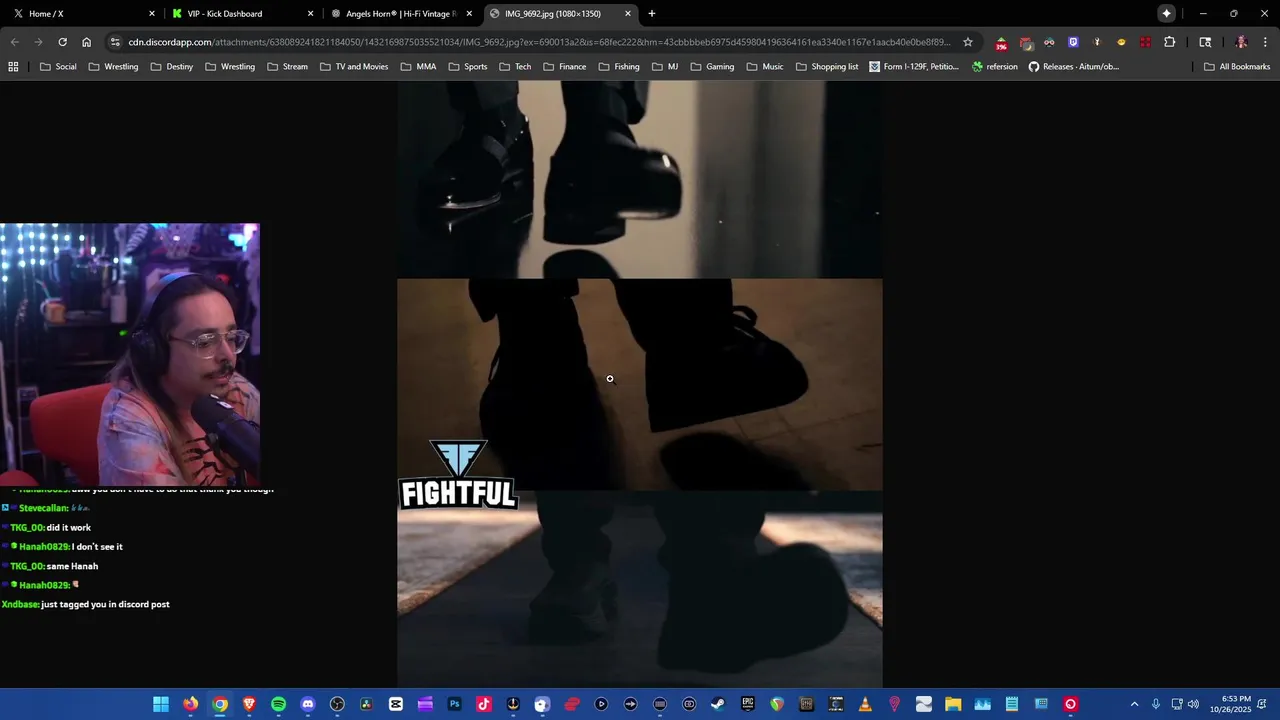Viewport: 1280px width, 720px height.
Task: Open the MJ bookmarks folder
Action: coord(665,67)
